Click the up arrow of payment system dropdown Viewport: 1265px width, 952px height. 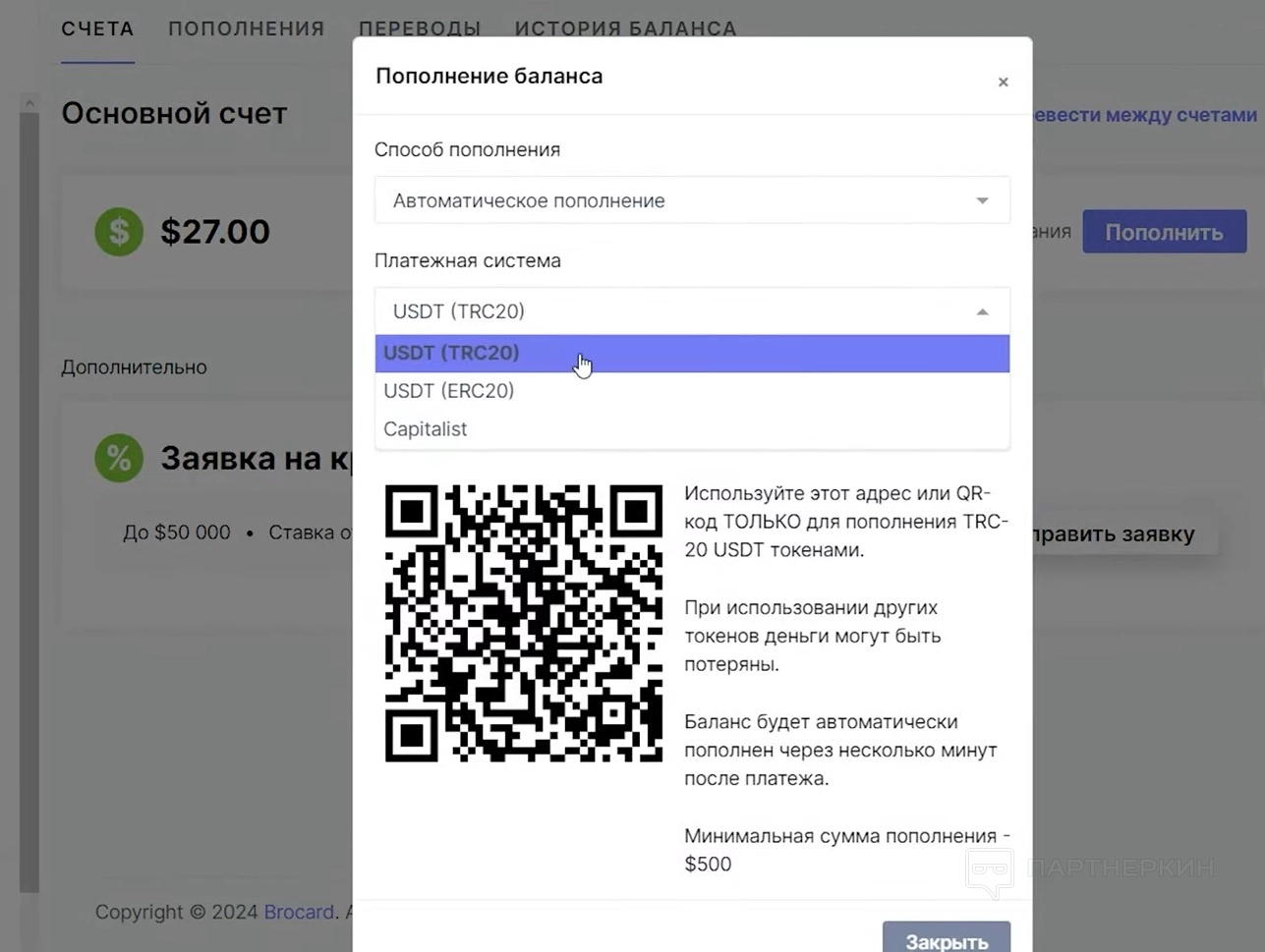tap(982, 311)
